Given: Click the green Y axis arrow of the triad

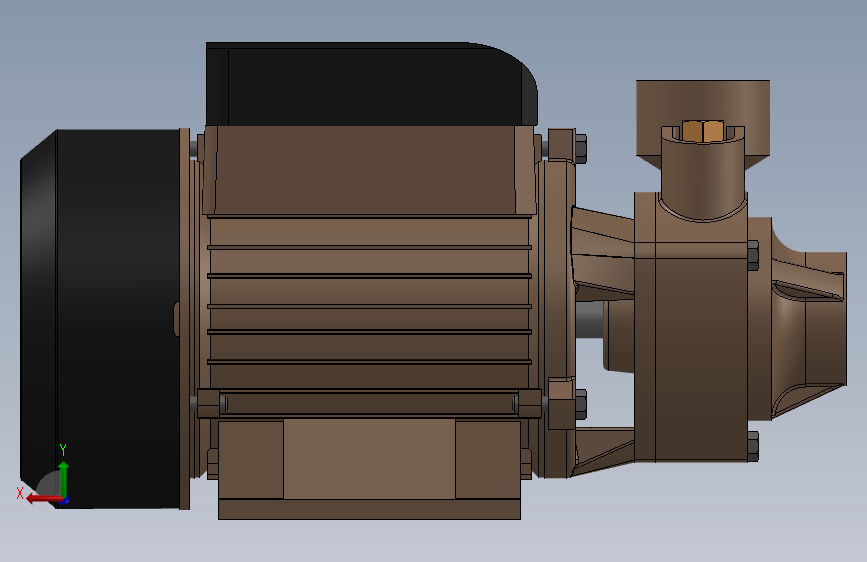Looking at the screenshot, I should click(x=64, y=479).
